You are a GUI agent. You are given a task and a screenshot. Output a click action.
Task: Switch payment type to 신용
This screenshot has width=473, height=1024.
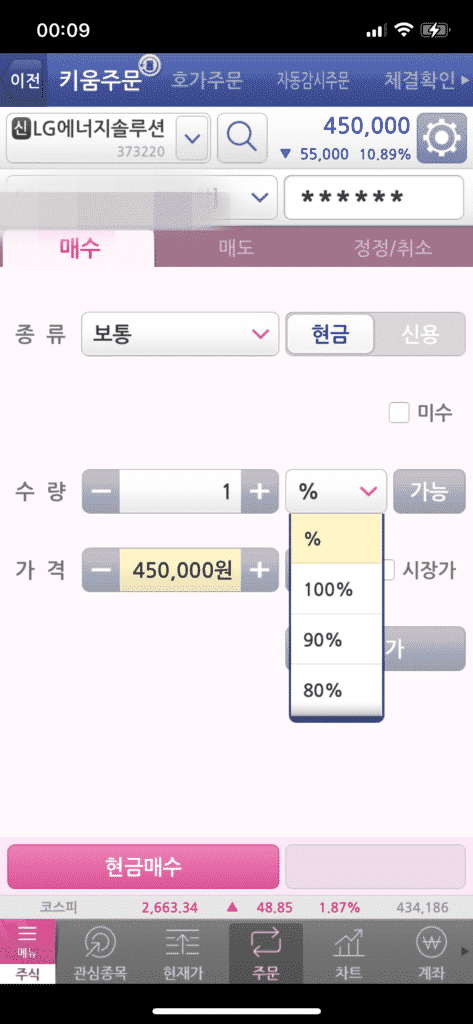pos(420,334)
